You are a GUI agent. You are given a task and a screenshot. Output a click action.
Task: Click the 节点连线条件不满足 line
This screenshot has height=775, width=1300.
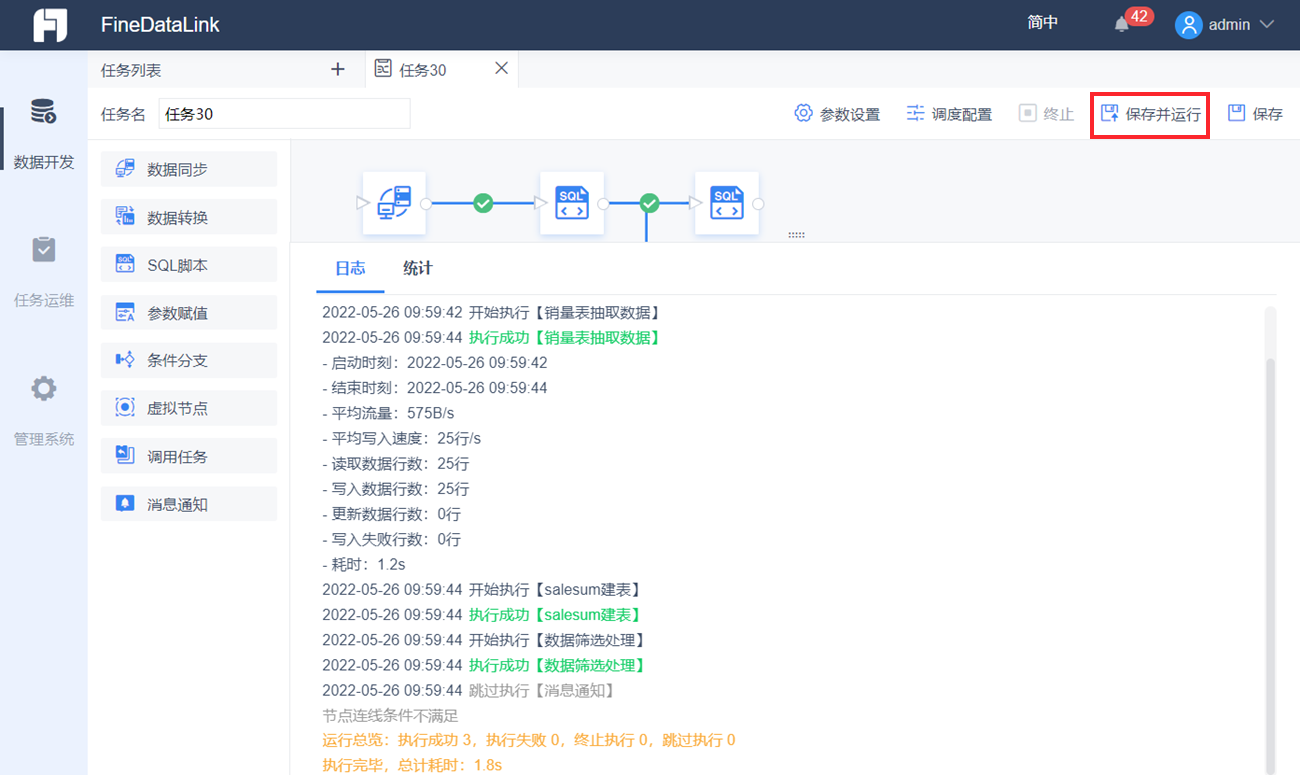click(390, 715)
